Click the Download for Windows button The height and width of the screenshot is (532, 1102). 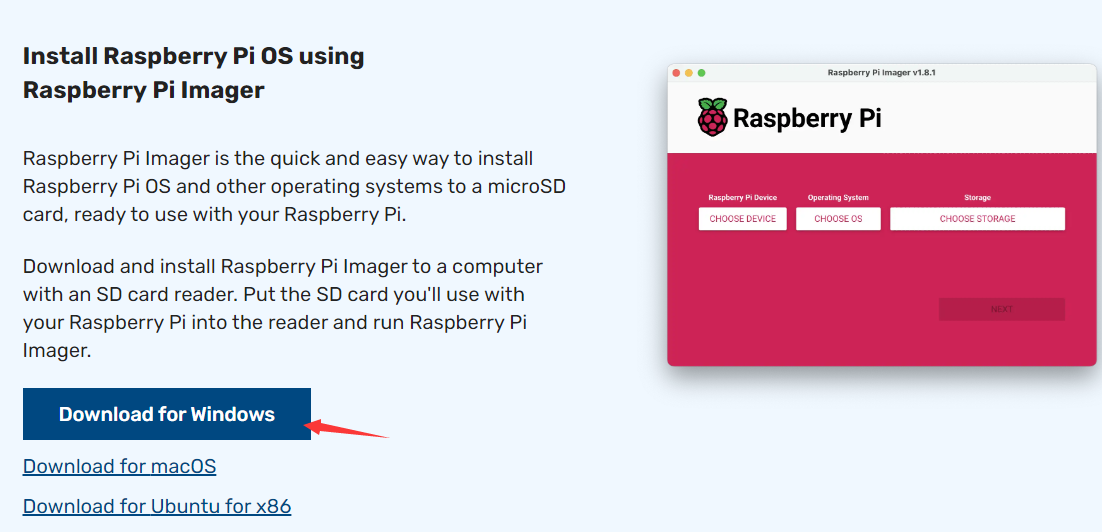click(x=166, y=414)
